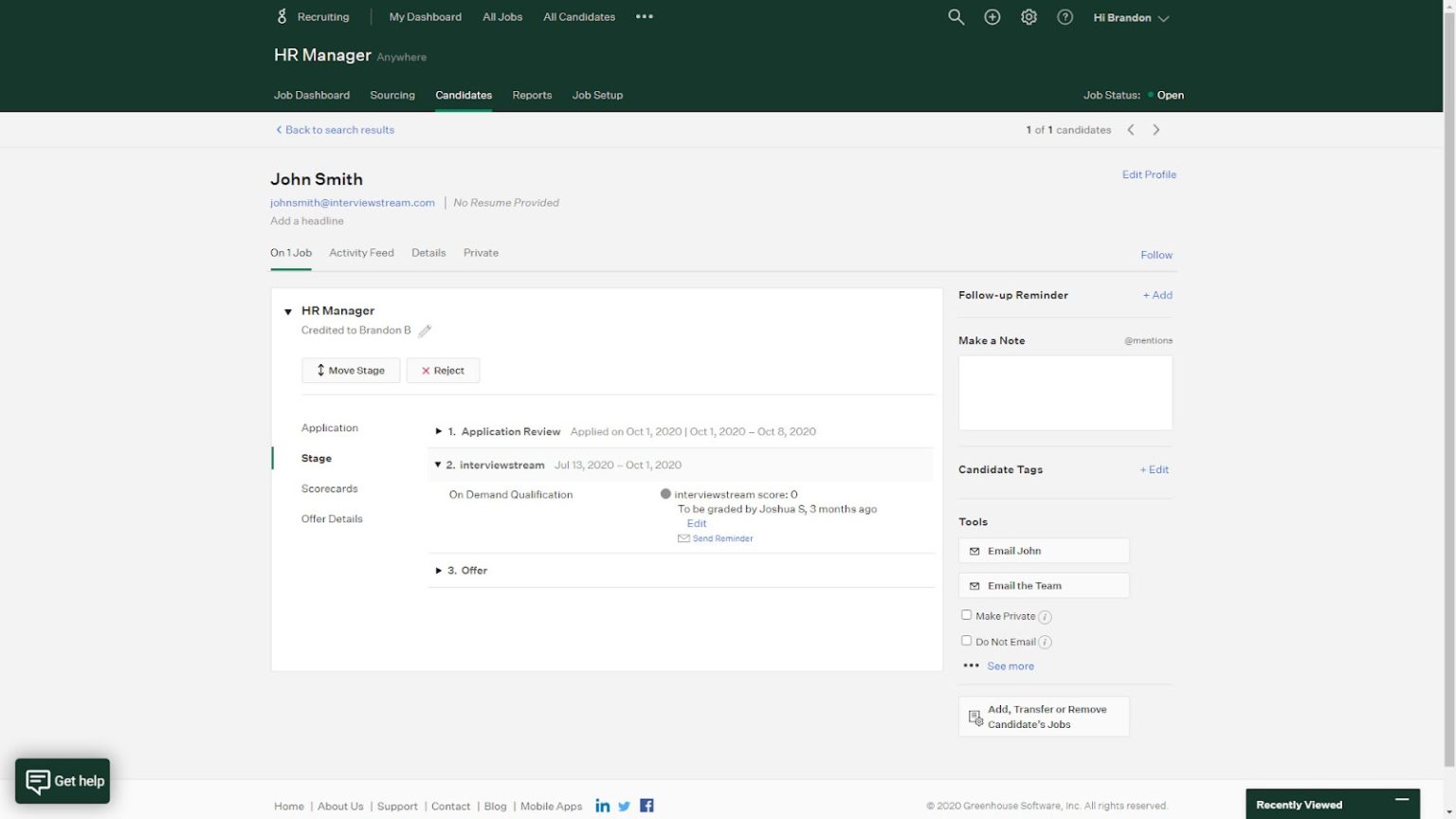Click the Reject button
This screenshot has width=1456, height=819.
click(443, 370)
